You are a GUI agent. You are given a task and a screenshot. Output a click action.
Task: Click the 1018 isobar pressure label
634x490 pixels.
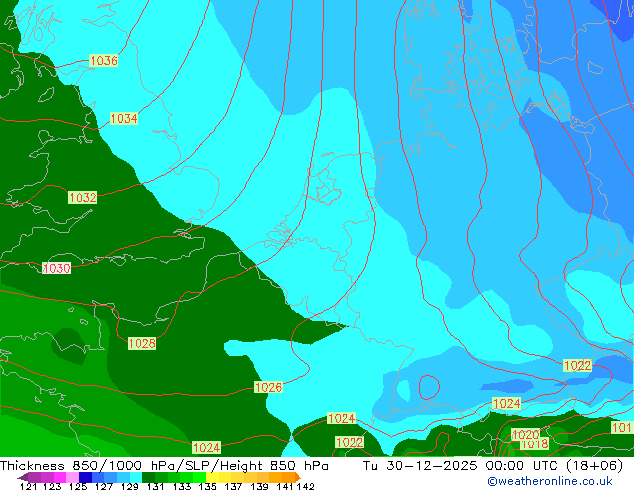tap(534, 444)
